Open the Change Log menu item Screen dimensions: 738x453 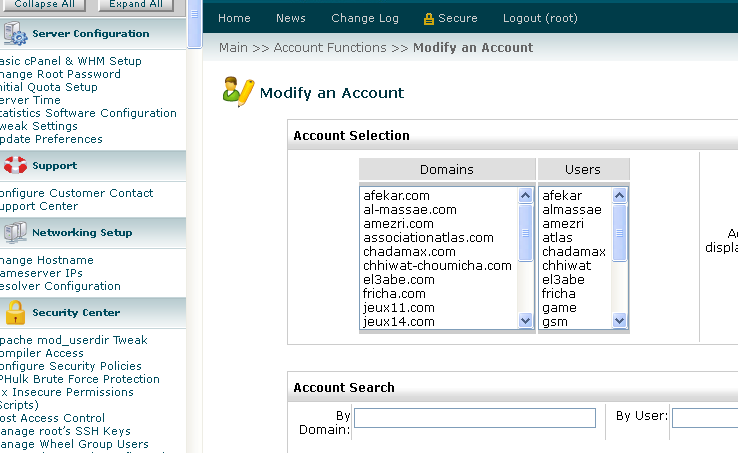pyautogui.click(x=365, y=18)
